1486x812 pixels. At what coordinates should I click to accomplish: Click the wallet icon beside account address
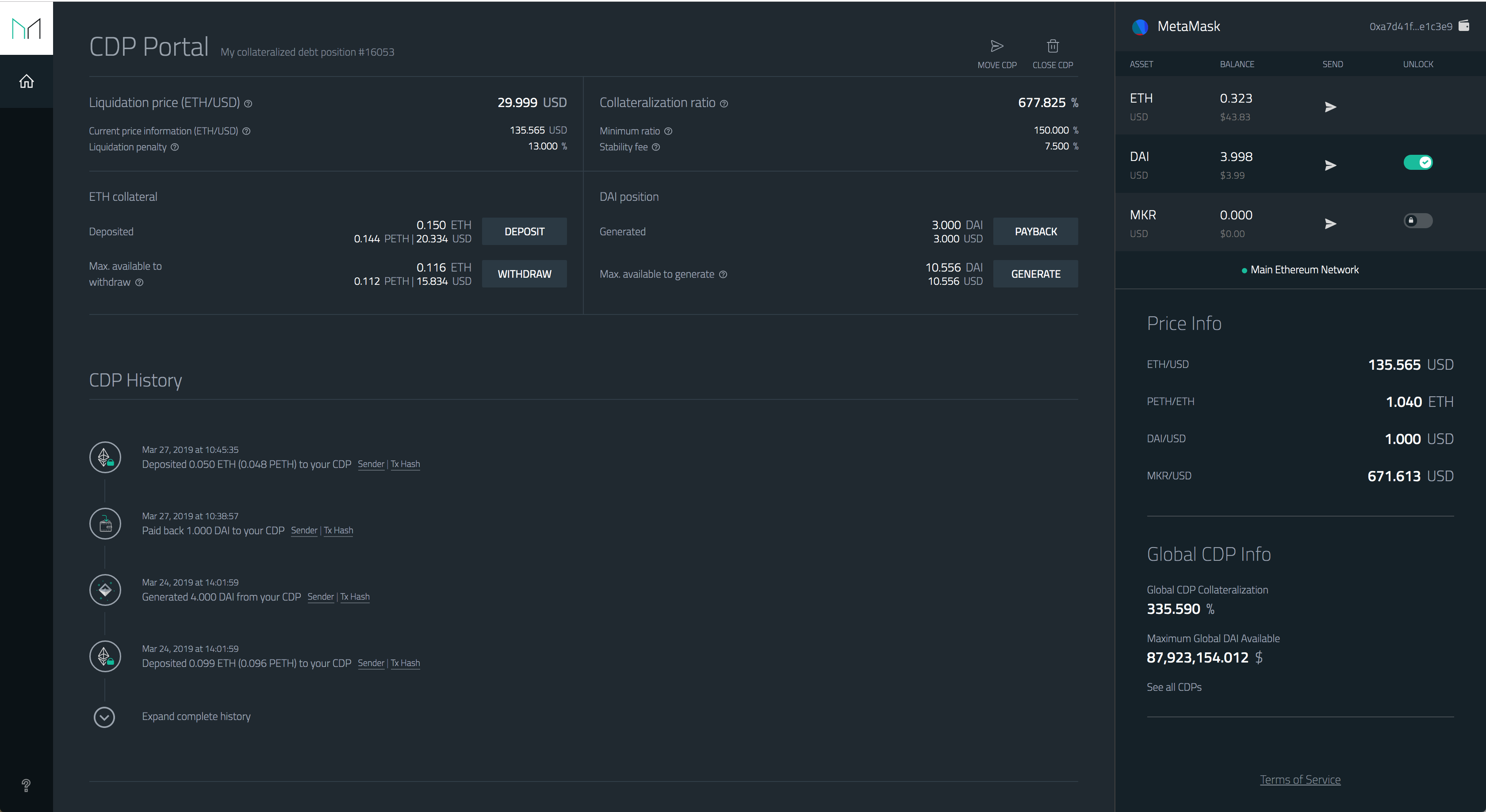(x=1464, y=25)
